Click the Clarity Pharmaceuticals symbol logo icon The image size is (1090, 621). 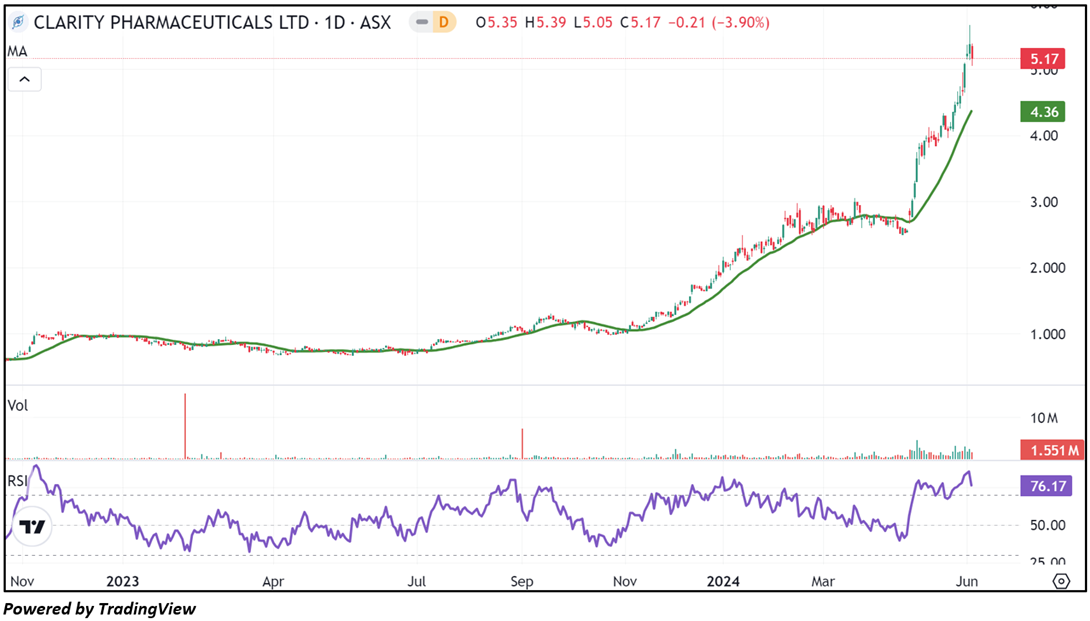point(18,22)
